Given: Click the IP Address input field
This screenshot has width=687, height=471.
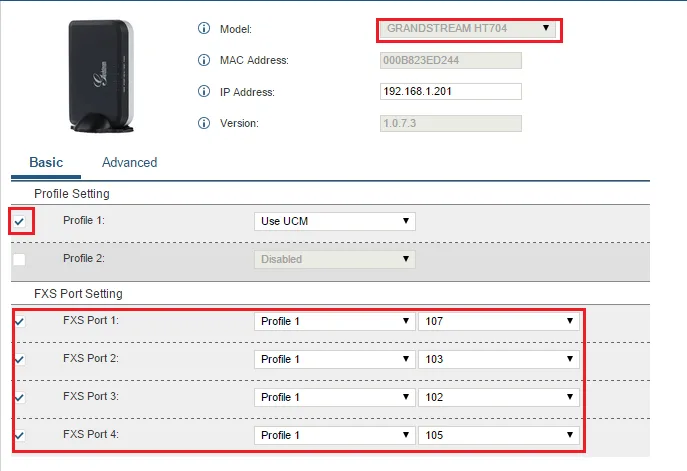Looking at the screenshot, I should point(451,92).
